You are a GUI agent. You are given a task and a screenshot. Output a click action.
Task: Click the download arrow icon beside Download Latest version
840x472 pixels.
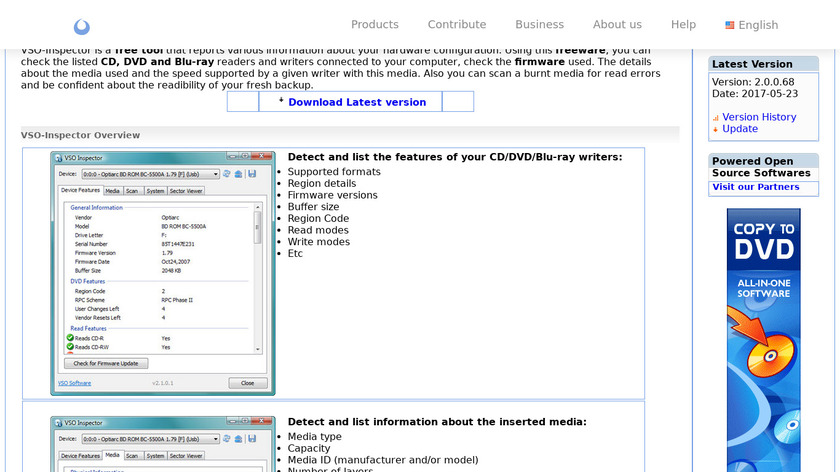pyautogui.click(x=281, y=100)
